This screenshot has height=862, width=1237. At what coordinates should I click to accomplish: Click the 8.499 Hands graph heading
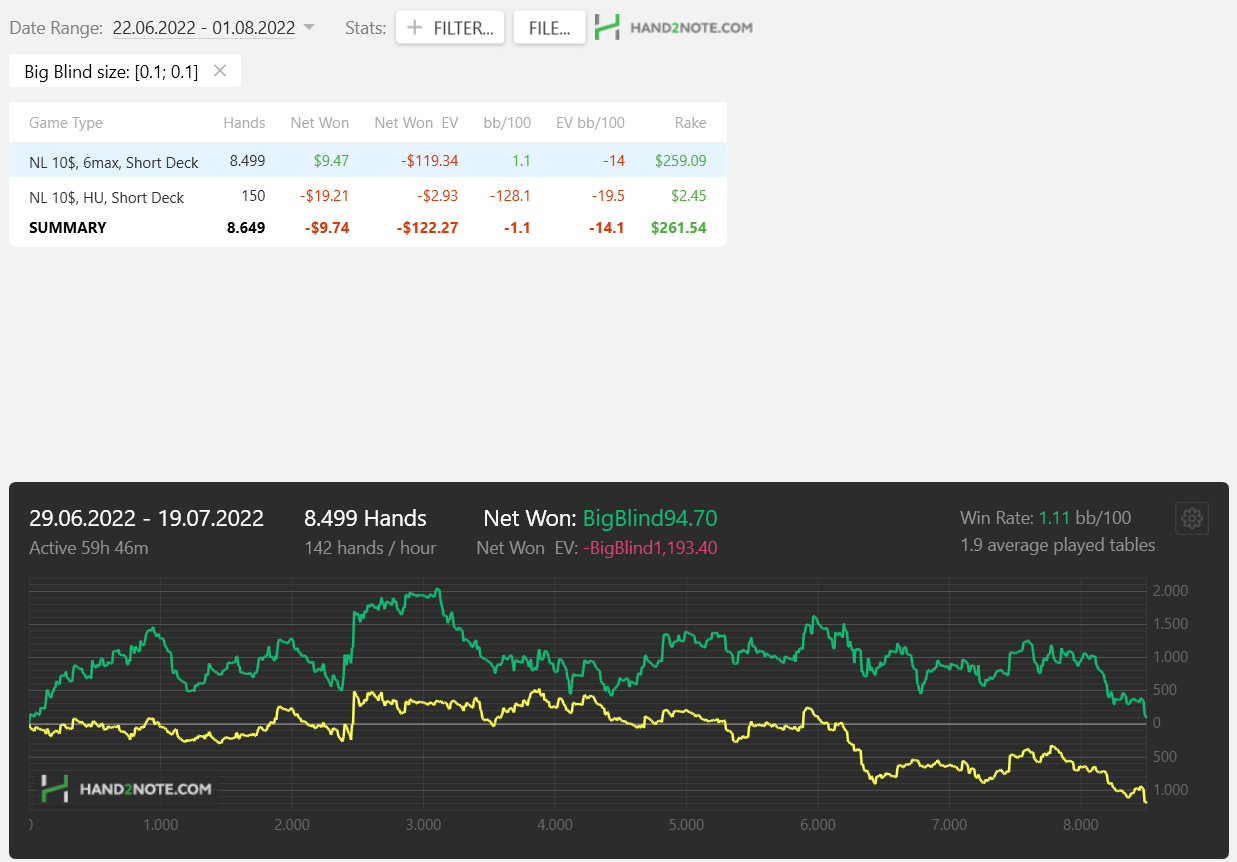pos(365,518)
